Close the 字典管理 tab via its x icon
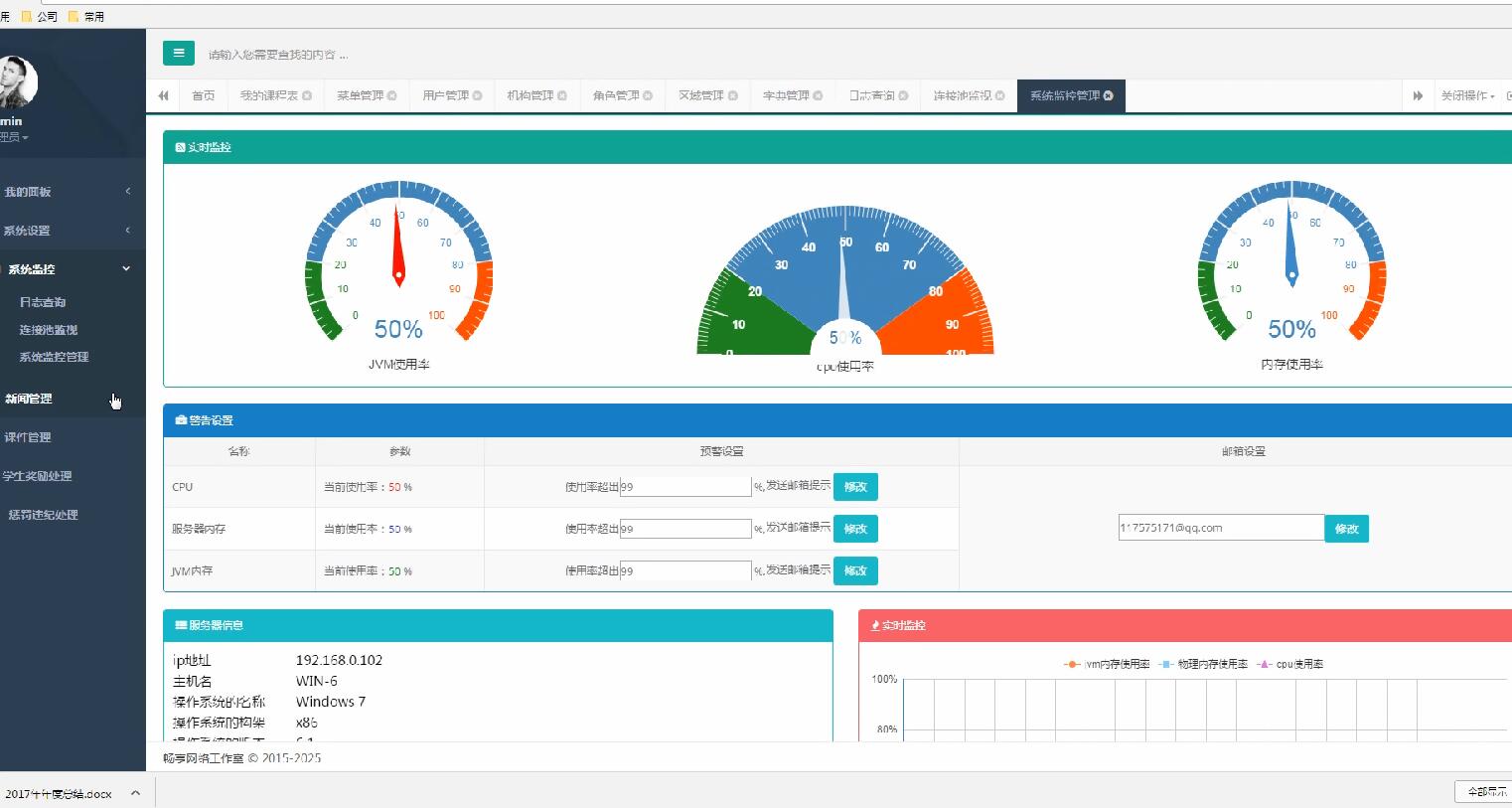The width and height of the screenshot is (1512, 808). [x=818, y=95]
